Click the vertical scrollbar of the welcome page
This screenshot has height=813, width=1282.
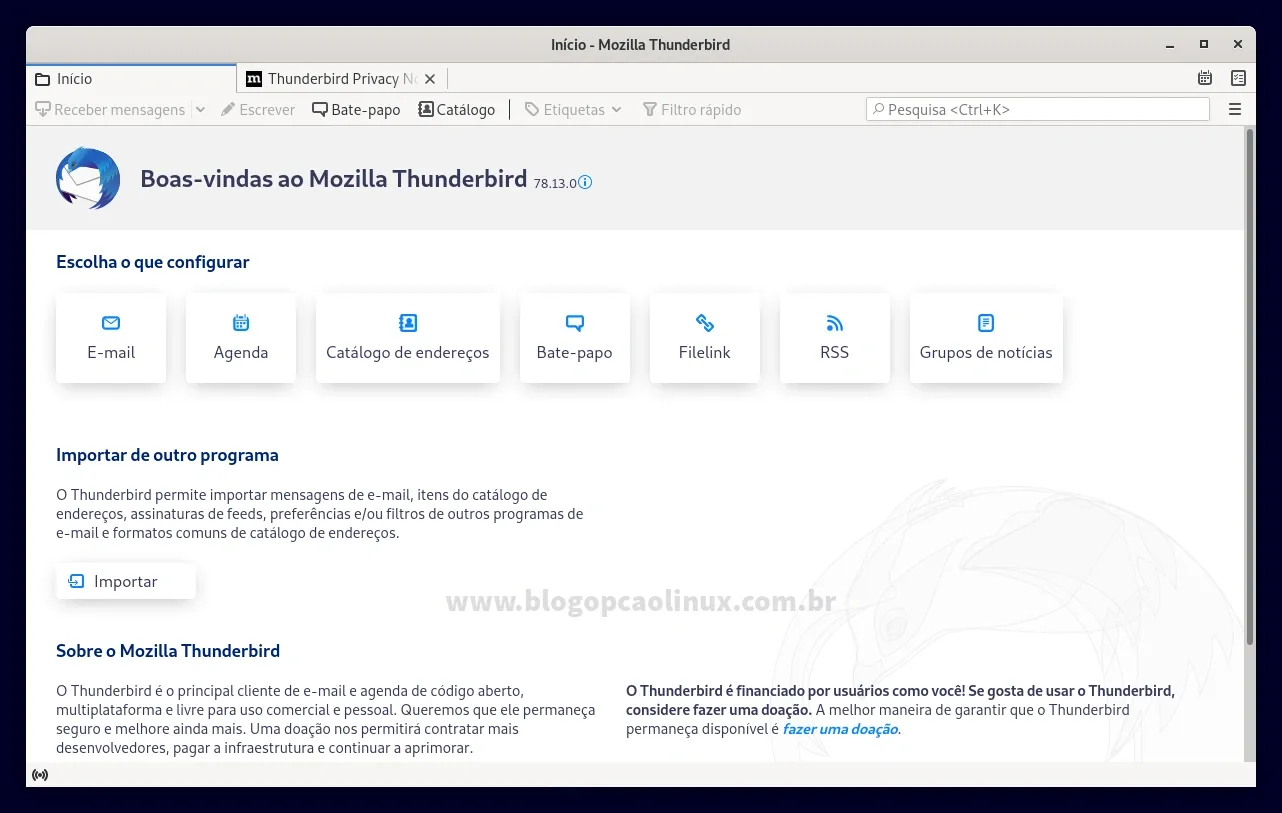1249,387
